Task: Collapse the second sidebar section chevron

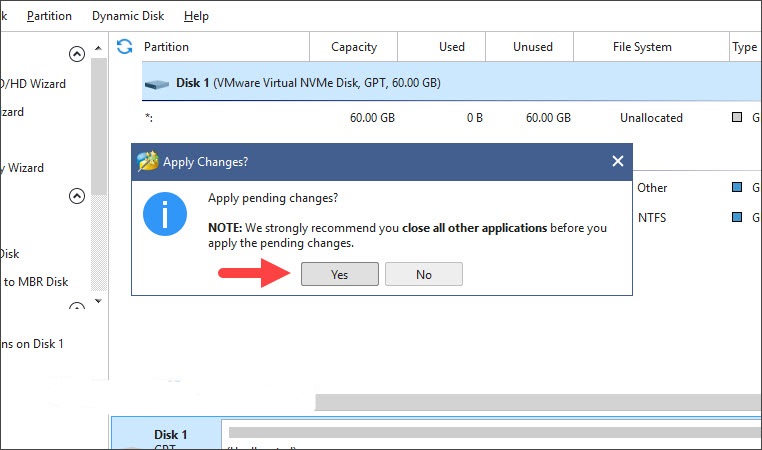Action: coord(77,196)
